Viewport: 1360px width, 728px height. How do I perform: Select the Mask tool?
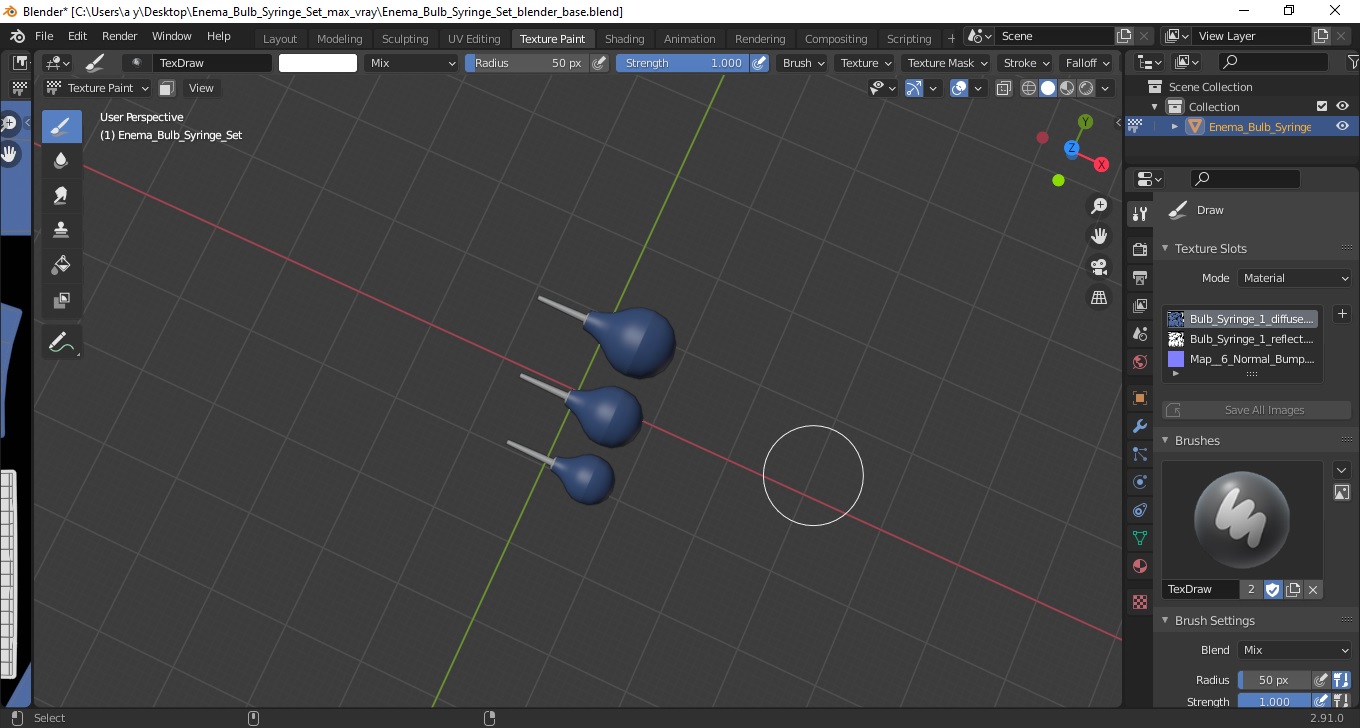tap(62, 300)
